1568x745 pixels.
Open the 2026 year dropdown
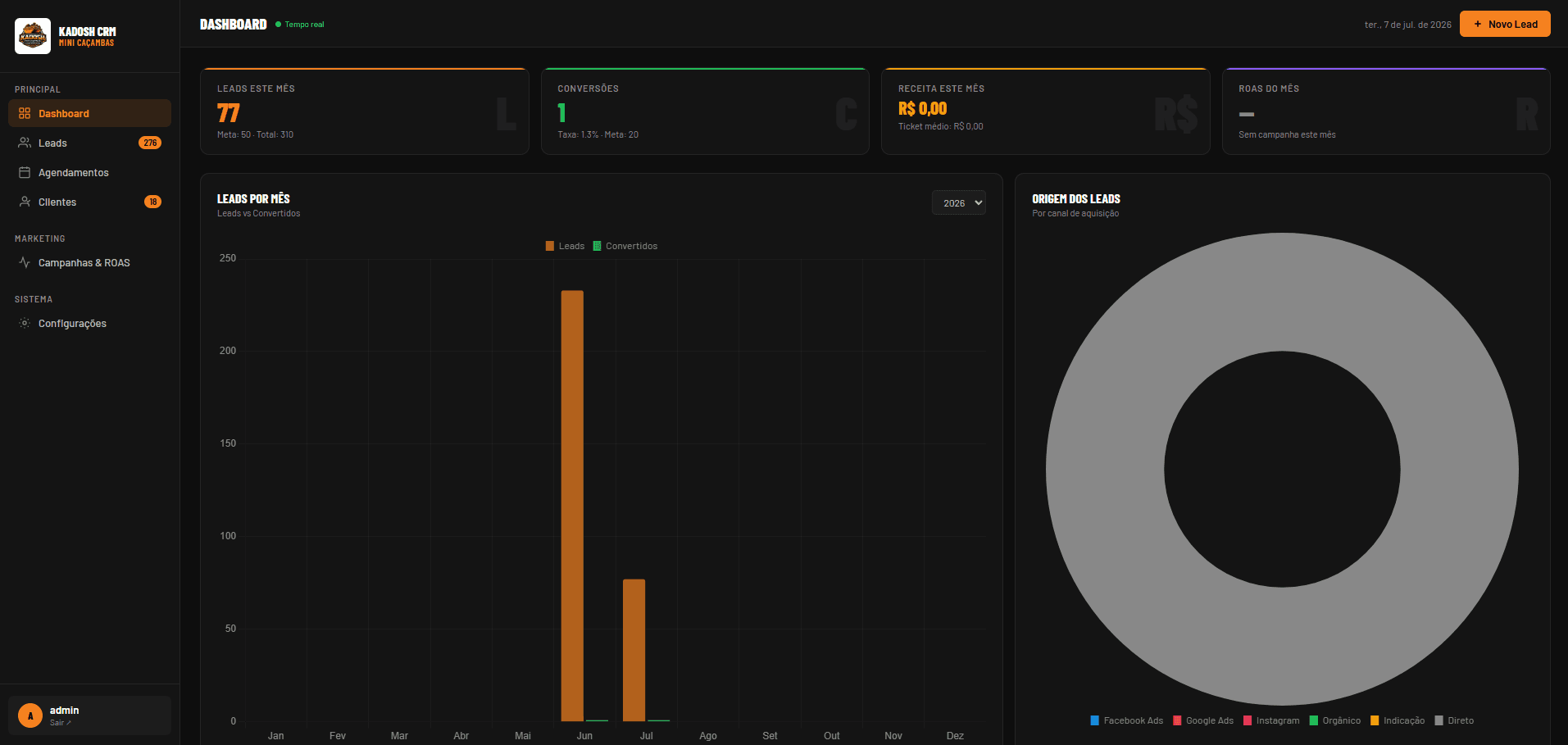click(958, 202)
